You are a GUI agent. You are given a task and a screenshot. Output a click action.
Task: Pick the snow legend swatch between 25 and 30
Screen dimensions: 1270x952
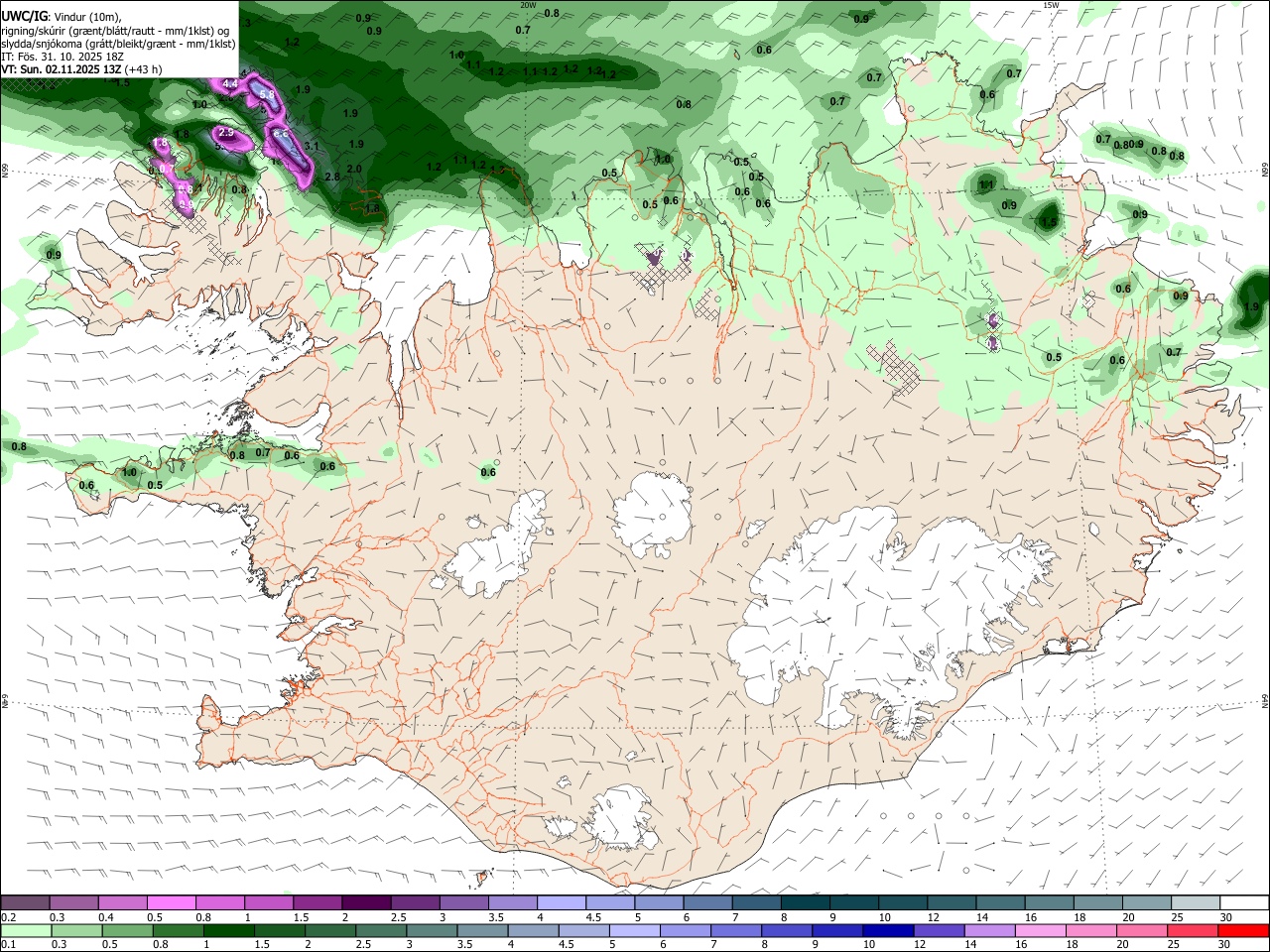(1195, 902)
